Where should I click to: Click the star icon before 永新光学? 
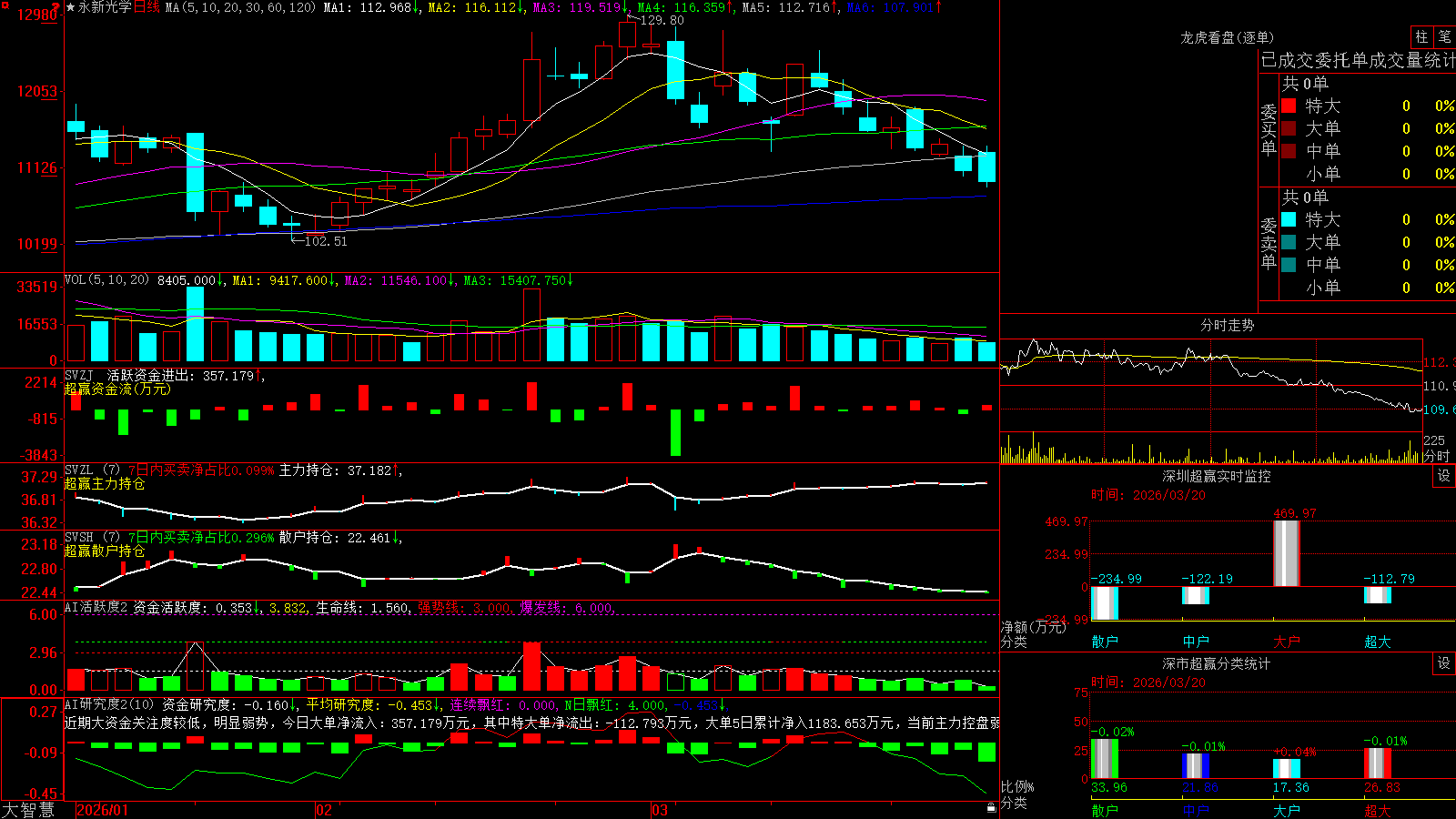coord(71,7)
